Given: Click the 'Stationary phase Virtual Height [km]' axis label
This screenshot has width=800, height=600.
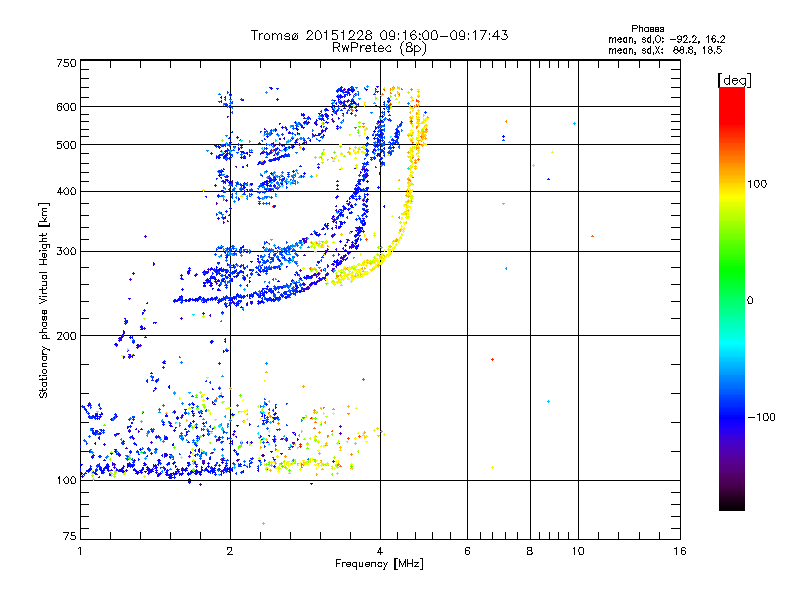Looking at the screenshot, I should (x=44, y=300).
